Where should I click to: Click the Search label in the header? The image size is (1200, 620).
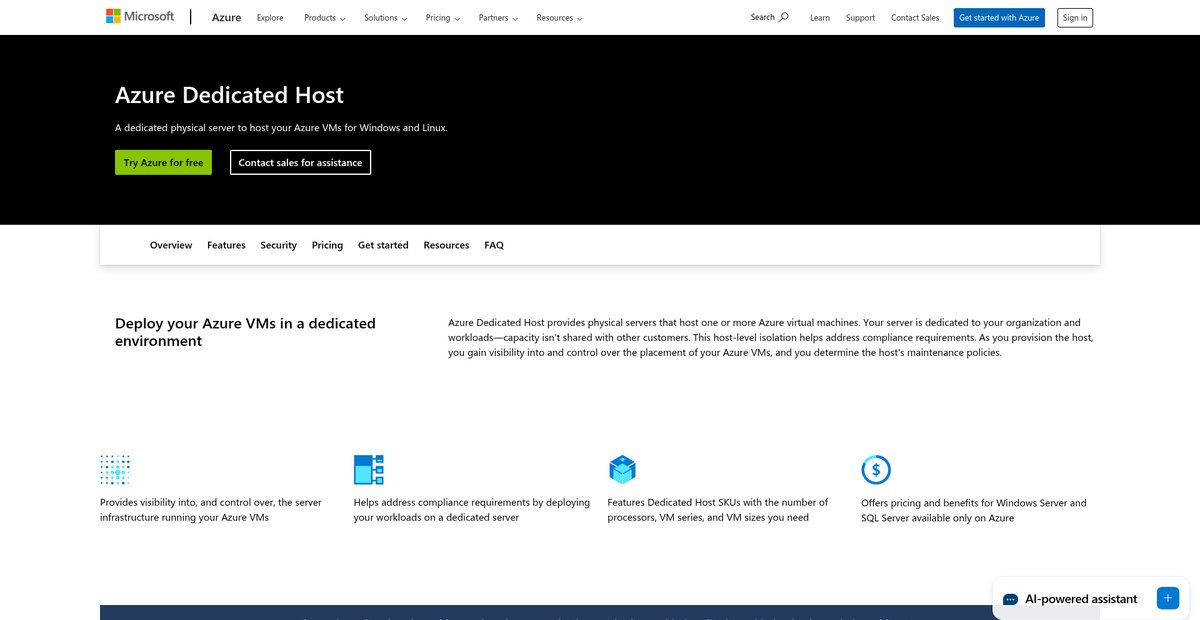point(763,17)
